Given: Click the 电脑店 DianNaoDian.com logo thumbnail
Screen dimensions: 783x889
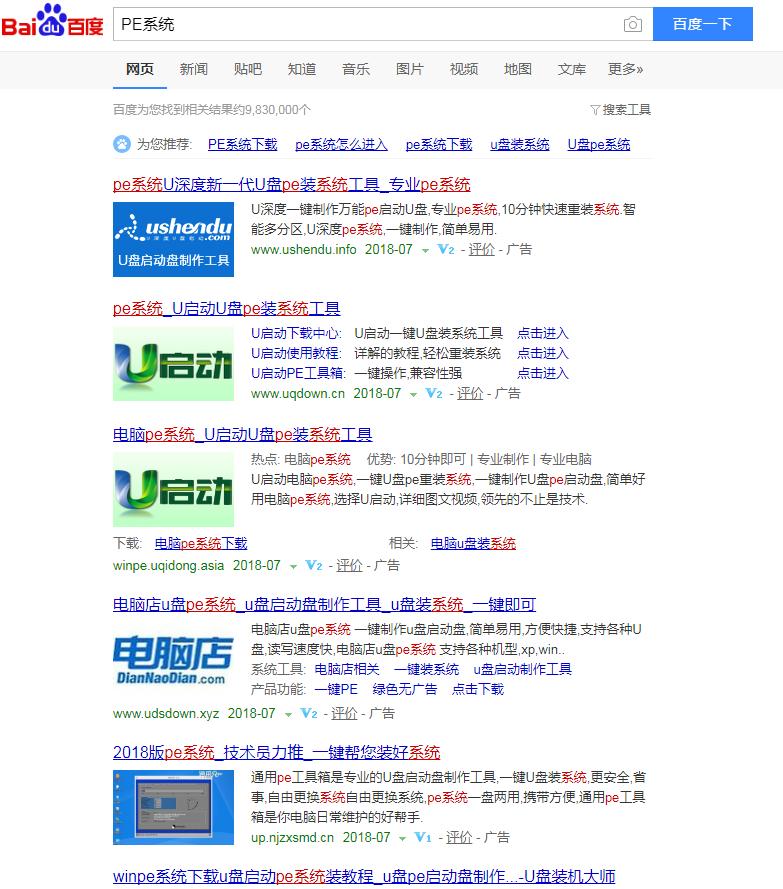Looking at the screenshot, I should point(173,659).
